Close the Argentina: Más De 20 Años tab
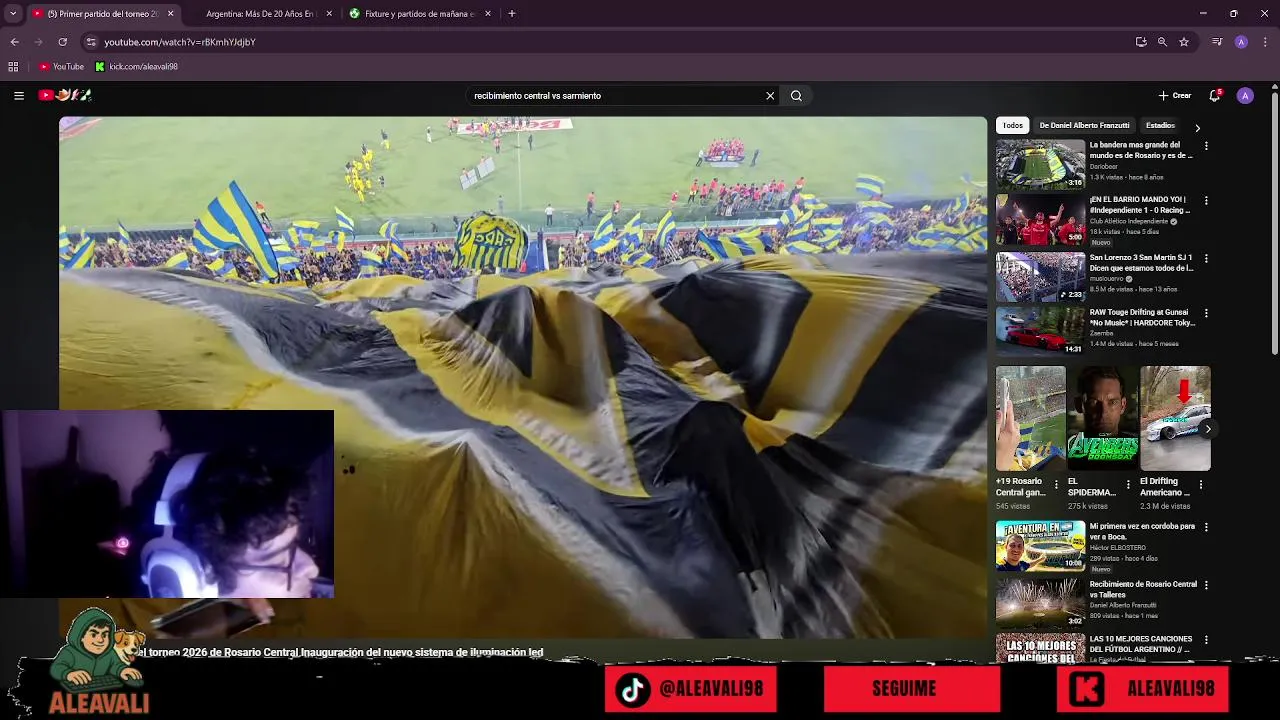 [x=329, y=14]
